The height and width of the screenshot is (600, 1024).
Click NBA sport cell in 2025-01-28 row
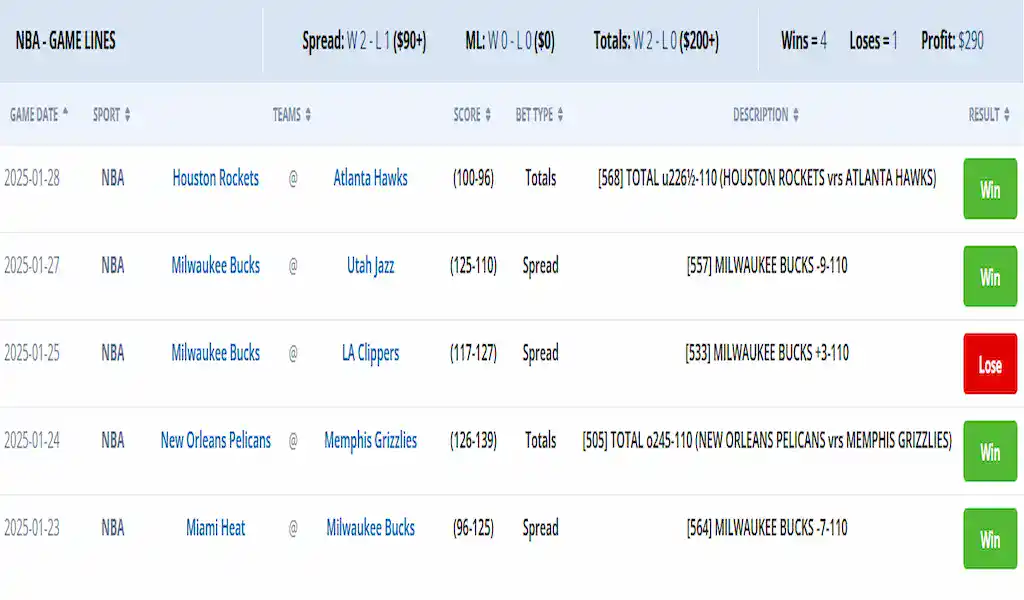pos(112,178)
